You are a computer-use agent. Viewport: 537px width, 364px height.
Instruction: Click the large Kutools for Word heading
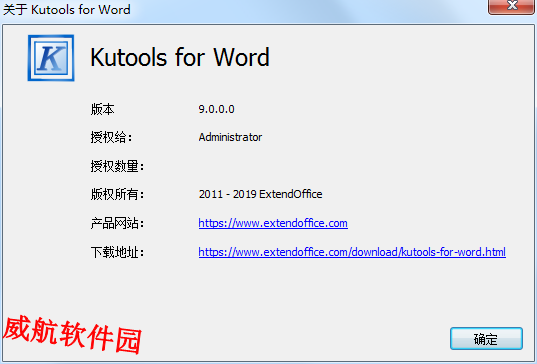[180, 57]
